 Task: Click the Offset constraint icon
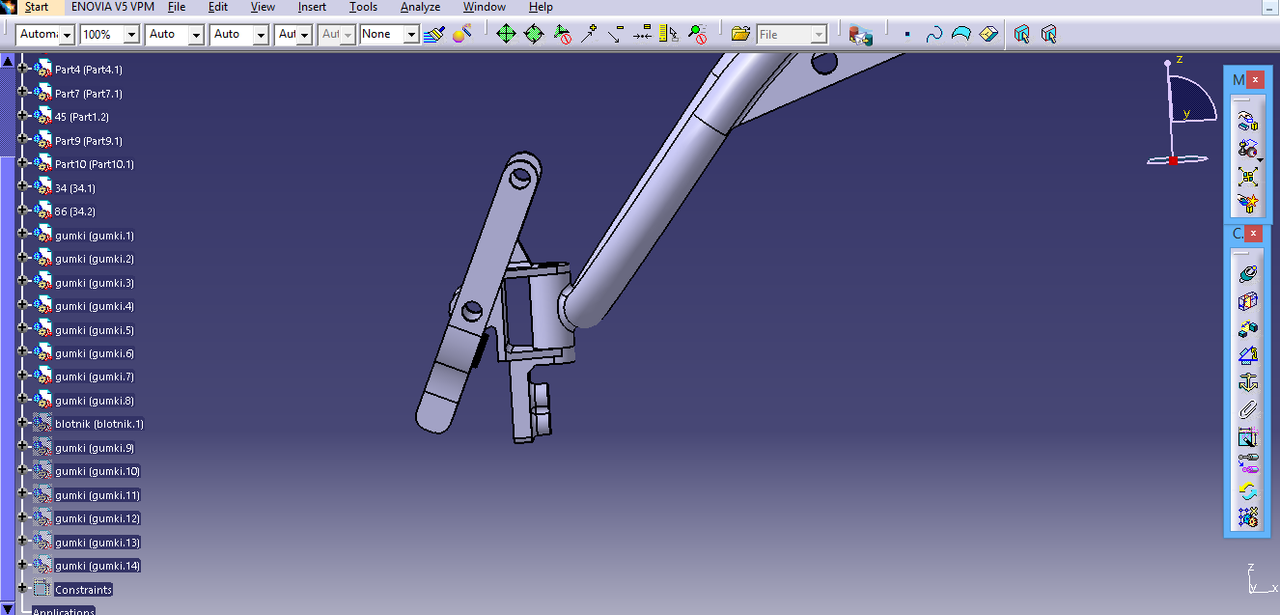point(1247,328)
